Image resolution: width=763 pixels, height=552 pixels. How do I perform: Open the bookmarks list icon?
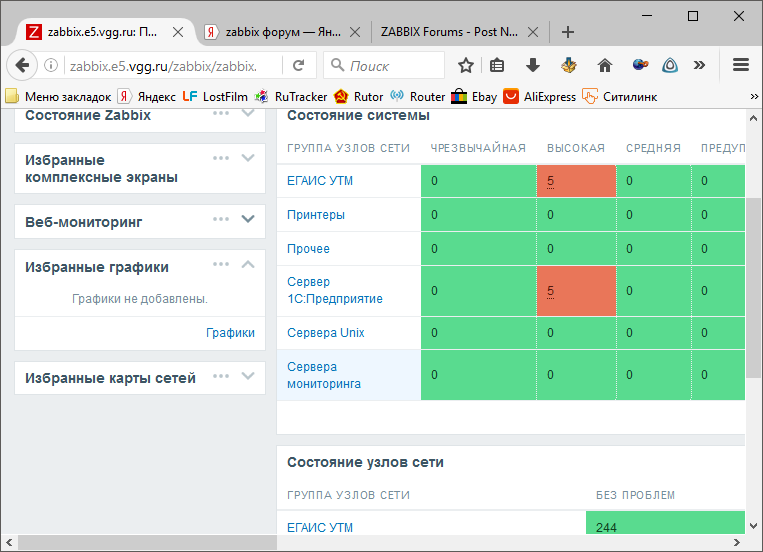coord(498,66)
